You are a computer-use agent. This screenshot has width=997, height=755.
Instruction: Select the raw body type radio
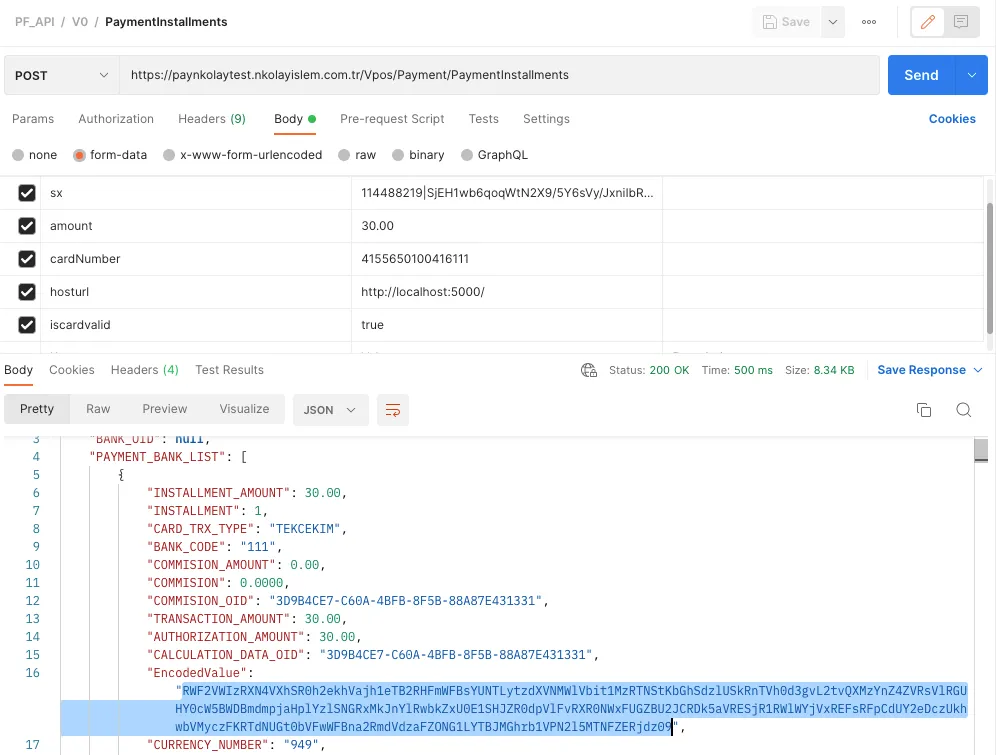(344, 155)
